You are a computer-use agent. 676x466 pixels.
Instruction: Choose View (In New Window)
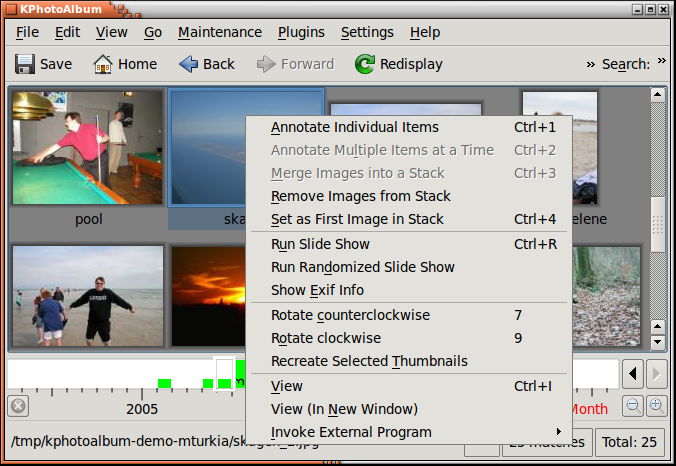(x=409, y=409)
